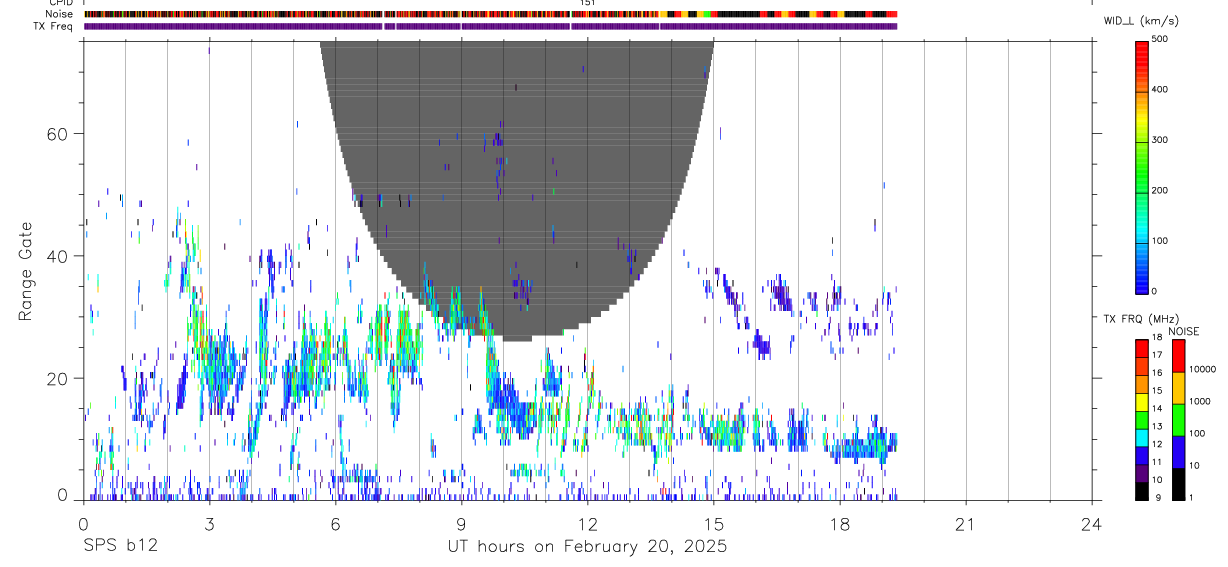1228x567 pixels.
Task: Click the 'UT hours on February 20, 2025' axis title
Action: (x=586, y=547)
